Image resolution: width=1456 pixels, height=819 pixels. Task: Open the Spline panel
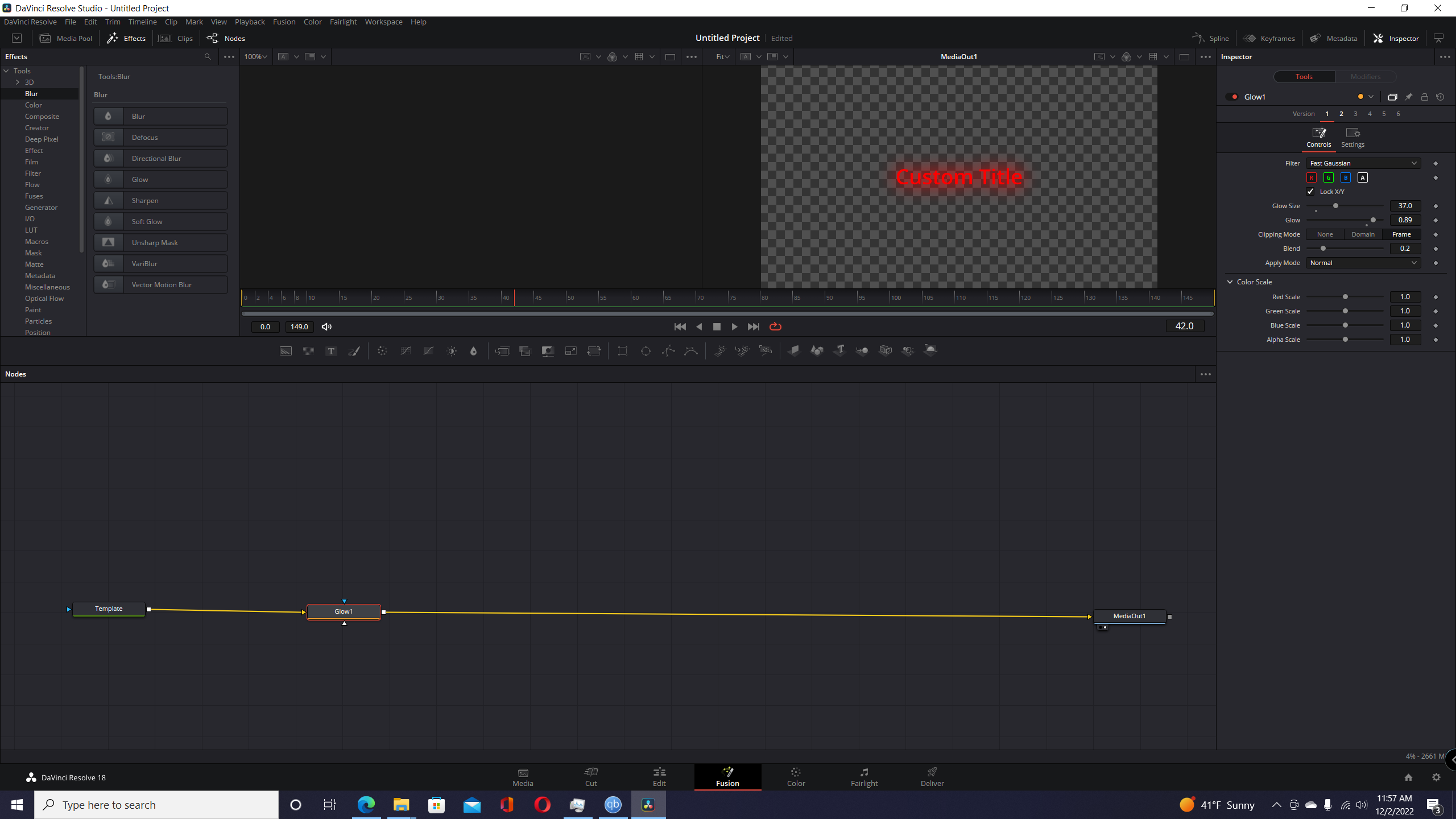(x=1211, y=38)
